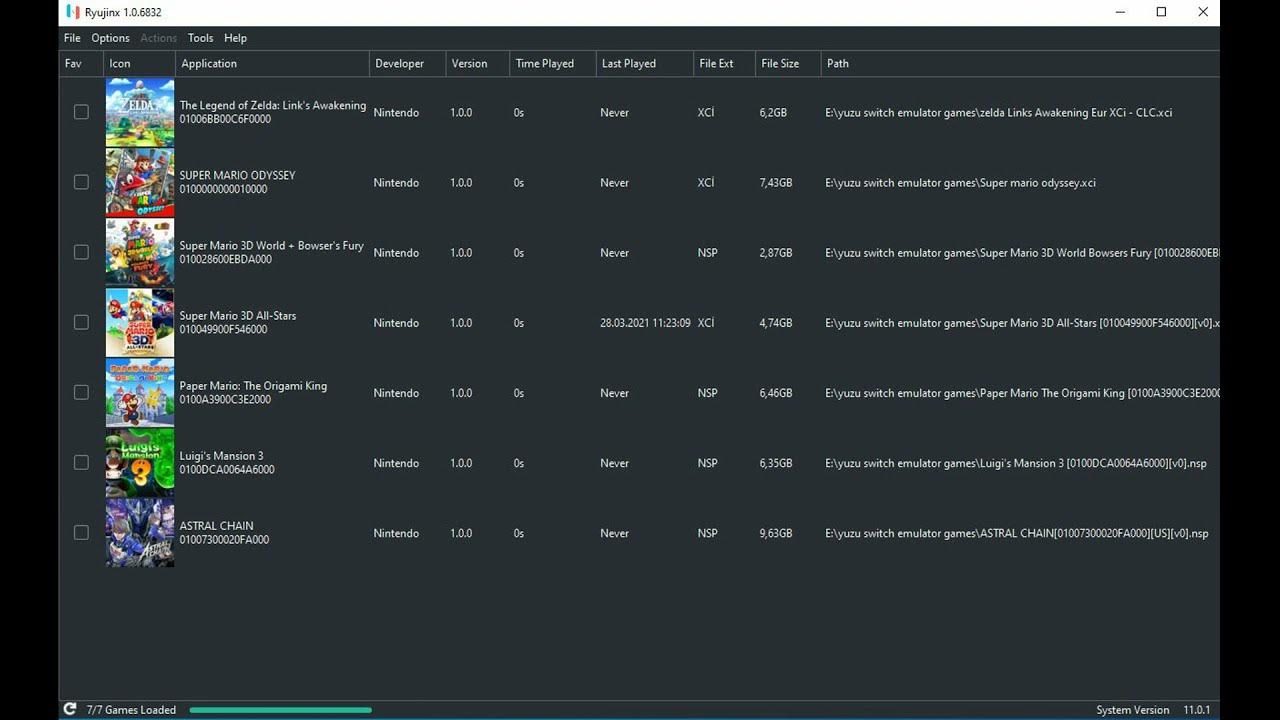
Task: Click the 'NSP' extension for Luigi's Mansion 3
Action: pyautogui.click(x=707, y=463)
